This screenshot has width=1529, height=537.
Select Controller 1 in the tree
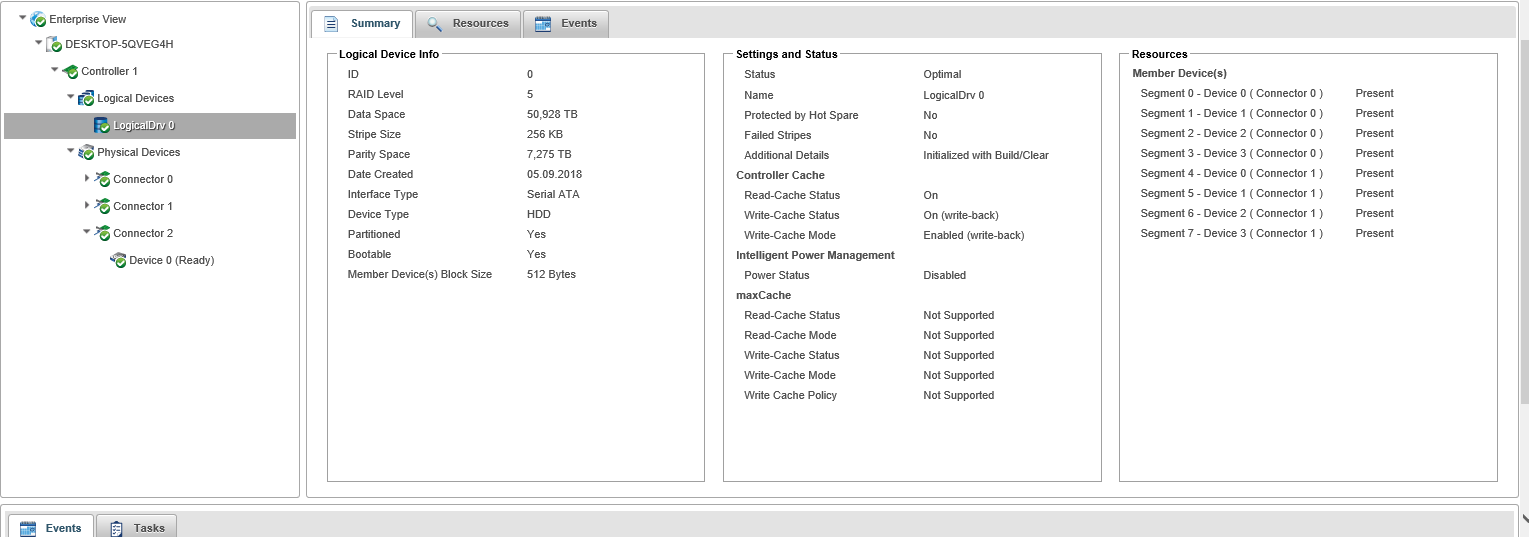[x=109, y=71]
